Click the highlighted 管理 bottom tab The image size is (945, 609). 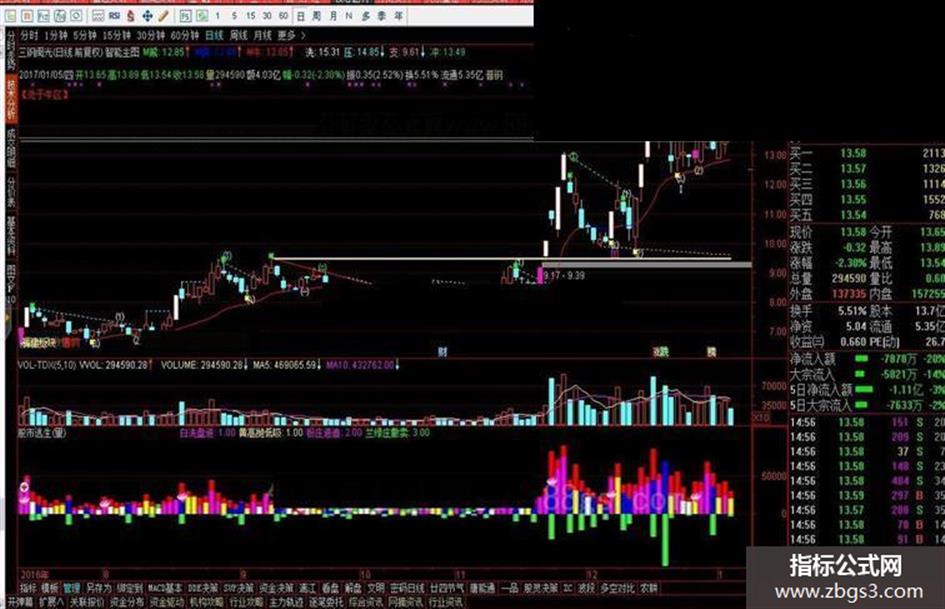pos(71,588)
